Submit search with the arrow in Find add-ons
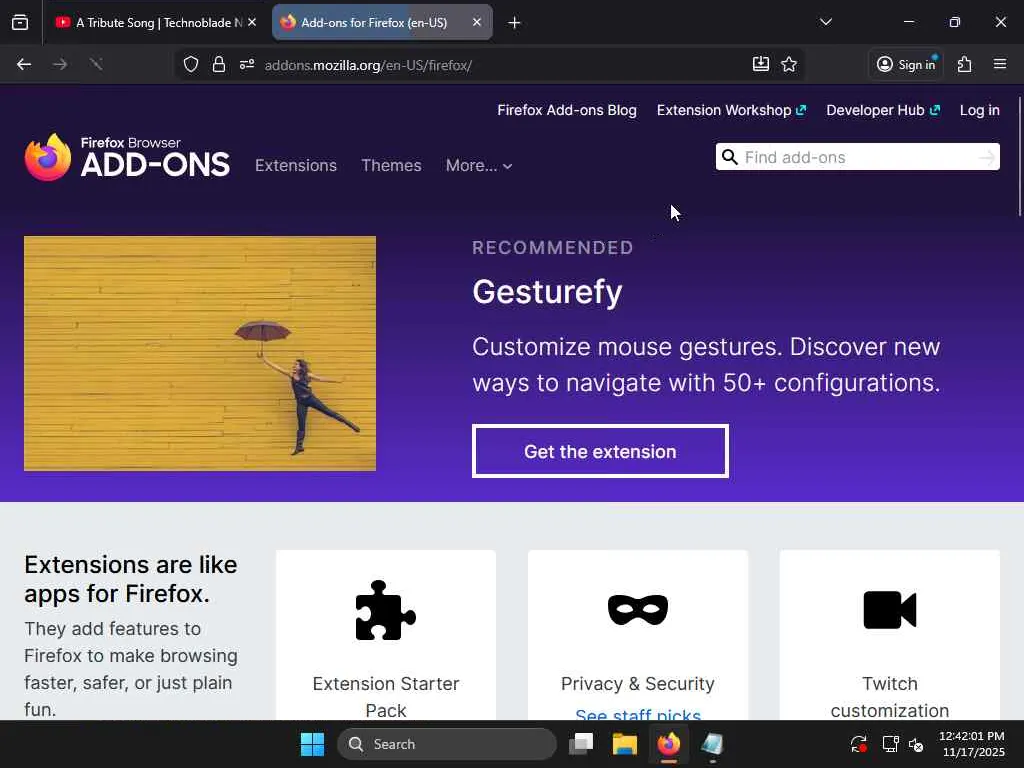This screenshot has height=768, width=1024. pos(986,157)
